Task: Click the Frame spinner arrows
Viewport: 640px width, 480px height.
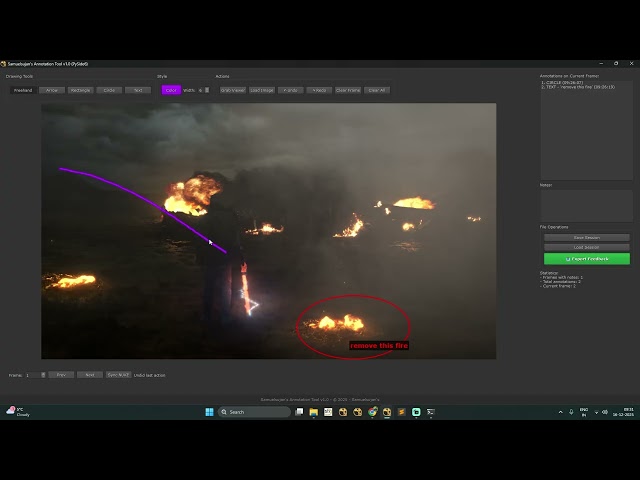Action: pyautogui.click(x=43, y=375)
